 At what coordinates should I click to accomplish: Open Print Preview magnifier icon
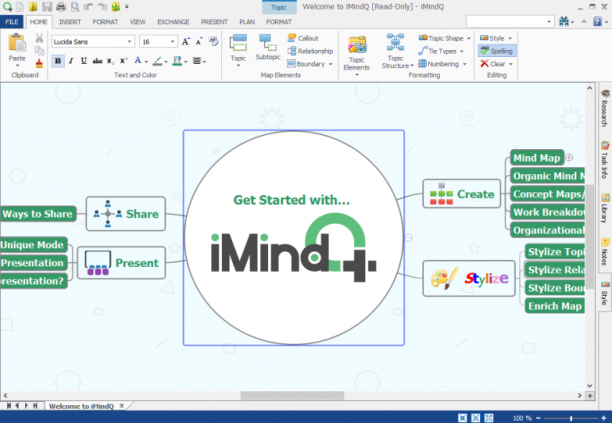click(x=75, y=7)
